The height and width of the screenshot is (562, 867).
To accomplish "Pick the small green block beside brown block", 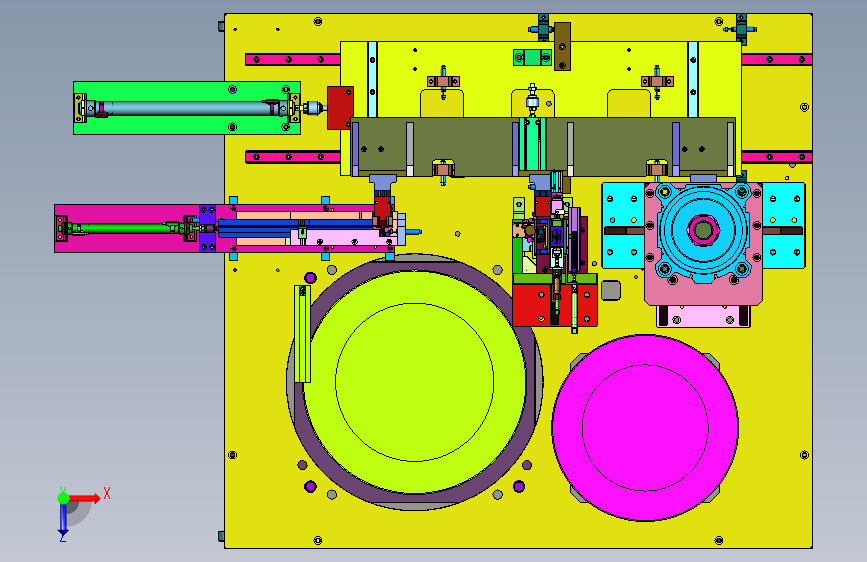I will [532, 57].
